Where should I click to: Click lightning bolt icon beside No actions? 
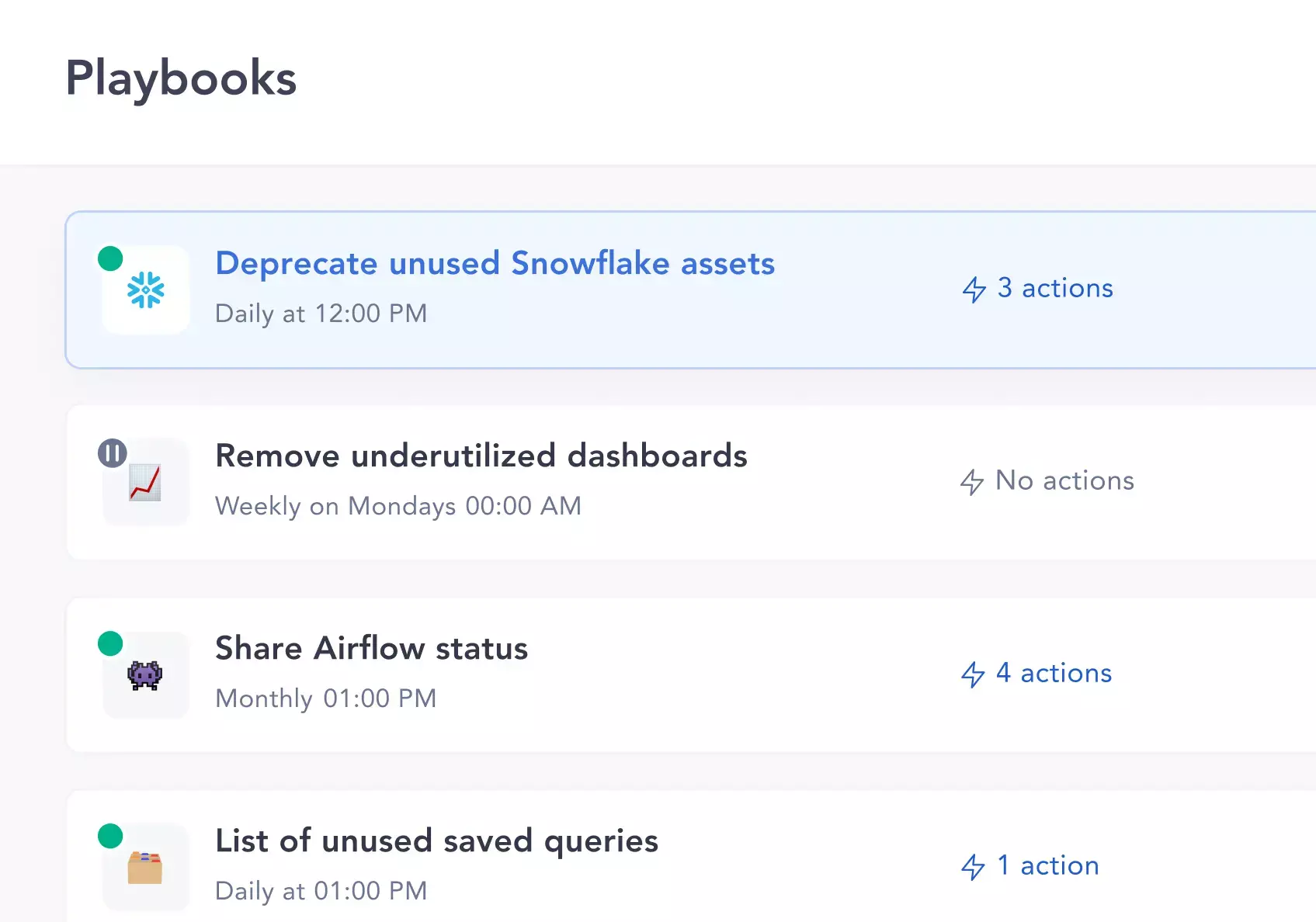(x=972, y=482)
